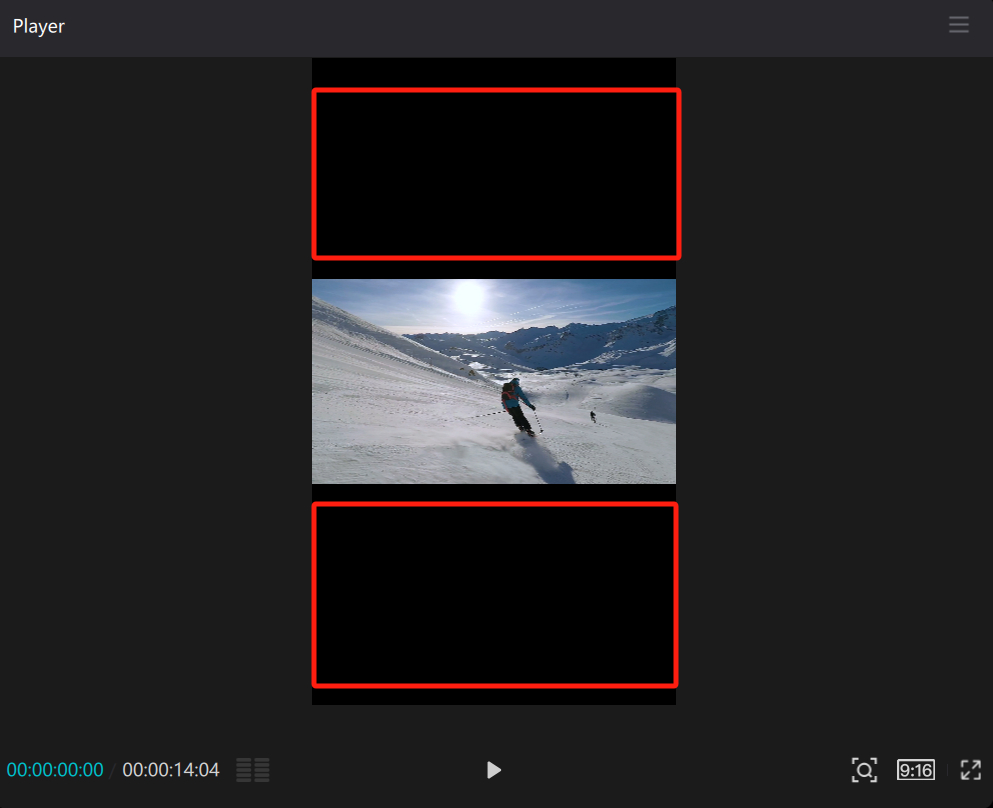993x808 pixels.
Task: Click the lower red-outlined black area
Action: click(495, 595)
